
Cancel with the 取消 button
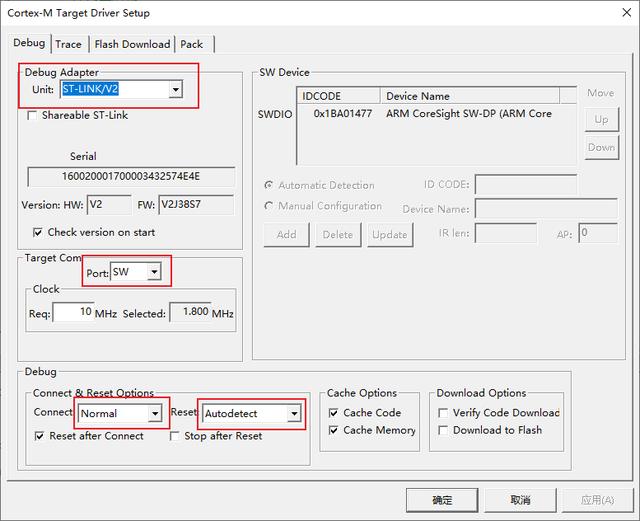coord(520,500)
